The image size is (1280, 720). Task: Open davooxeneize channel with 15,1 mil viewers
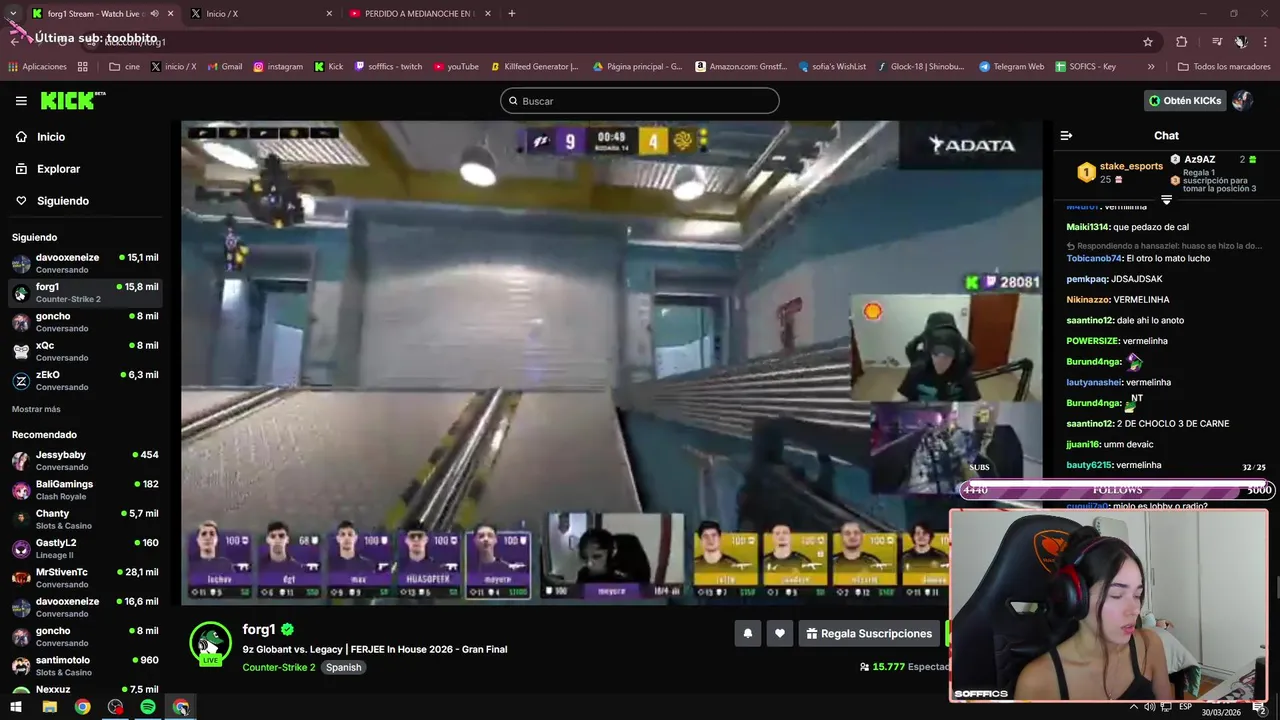[x=85, y=263]
